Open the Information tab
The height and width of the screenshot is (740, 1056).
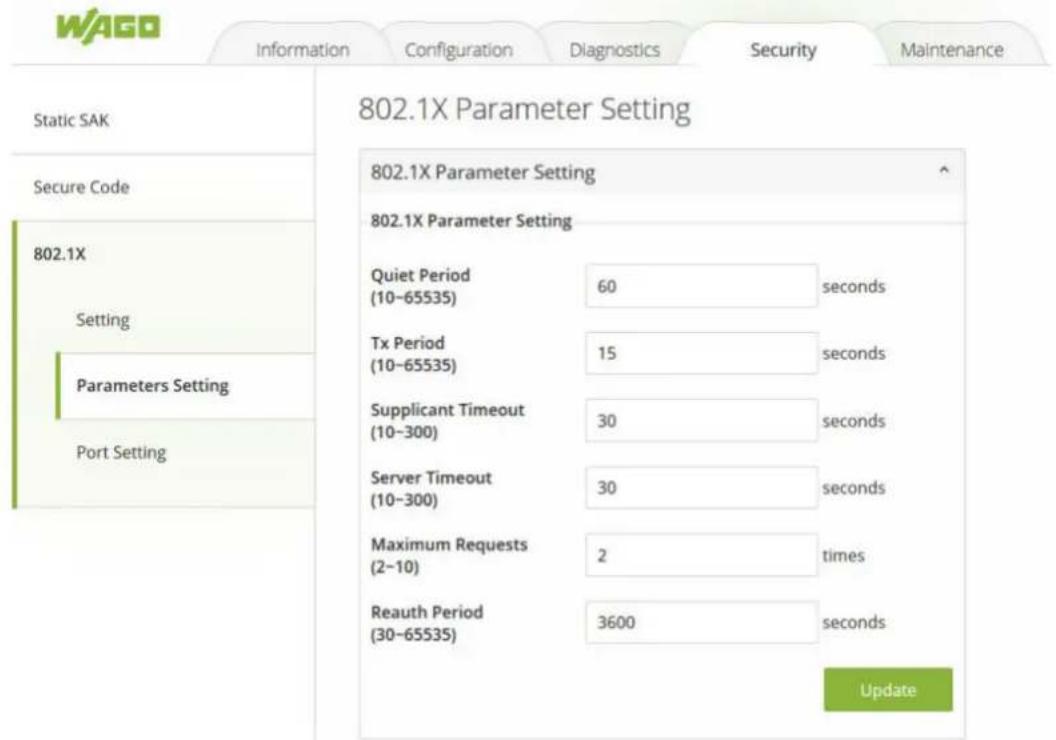(302, 50)
